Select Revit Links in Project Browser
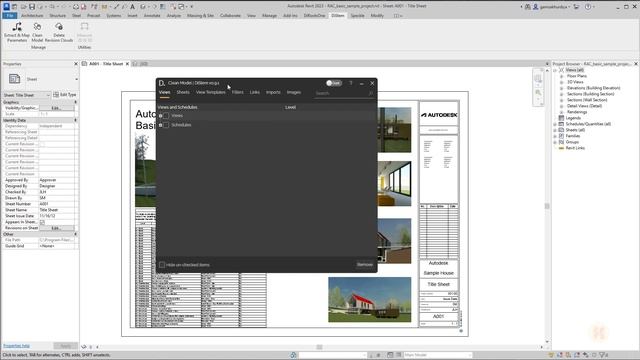Image resolution: width=640 pixels, height=360 pixels. [575, 148]
